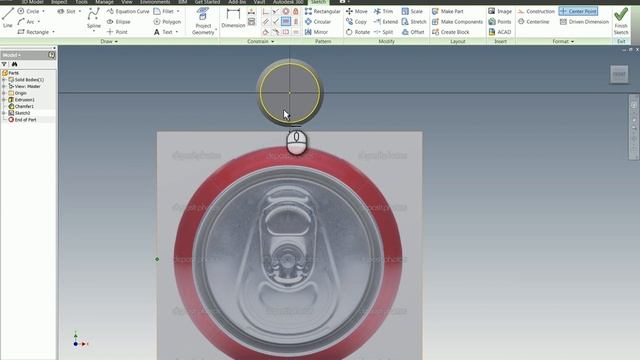Image resolution: width=640 pixels, height=360 pixels.
Task: Toggle Construction line format
Action: 536,11
